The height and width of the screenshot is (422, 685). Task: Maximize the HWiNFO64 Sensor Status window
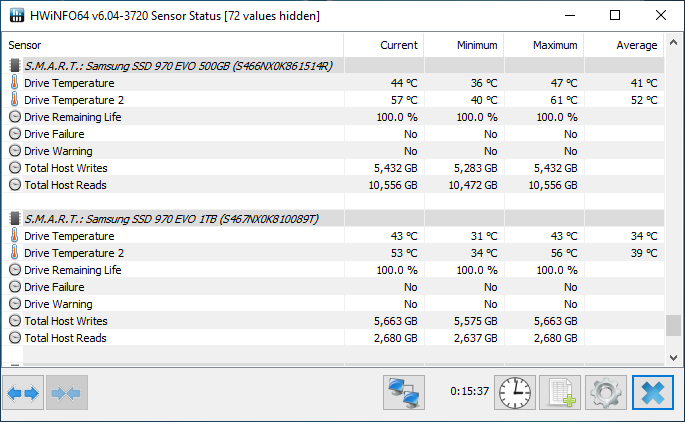[615, 15]
